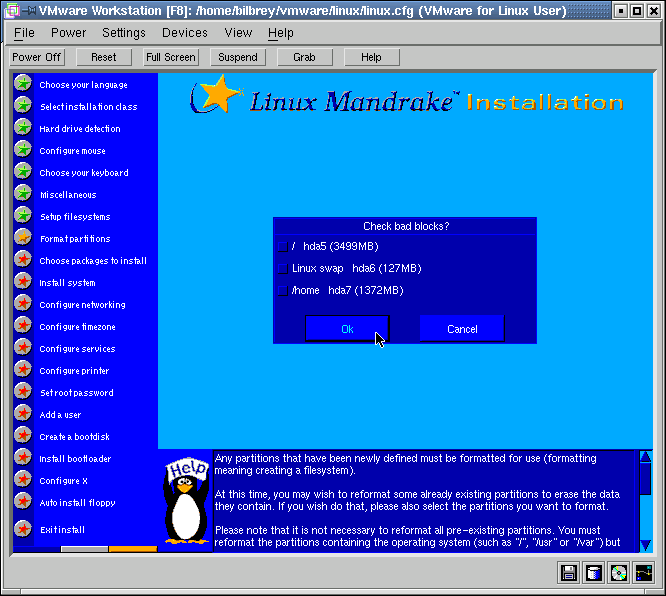Click the hard disk status icon
Screen dimensions: 666x596
click(594, 573)
